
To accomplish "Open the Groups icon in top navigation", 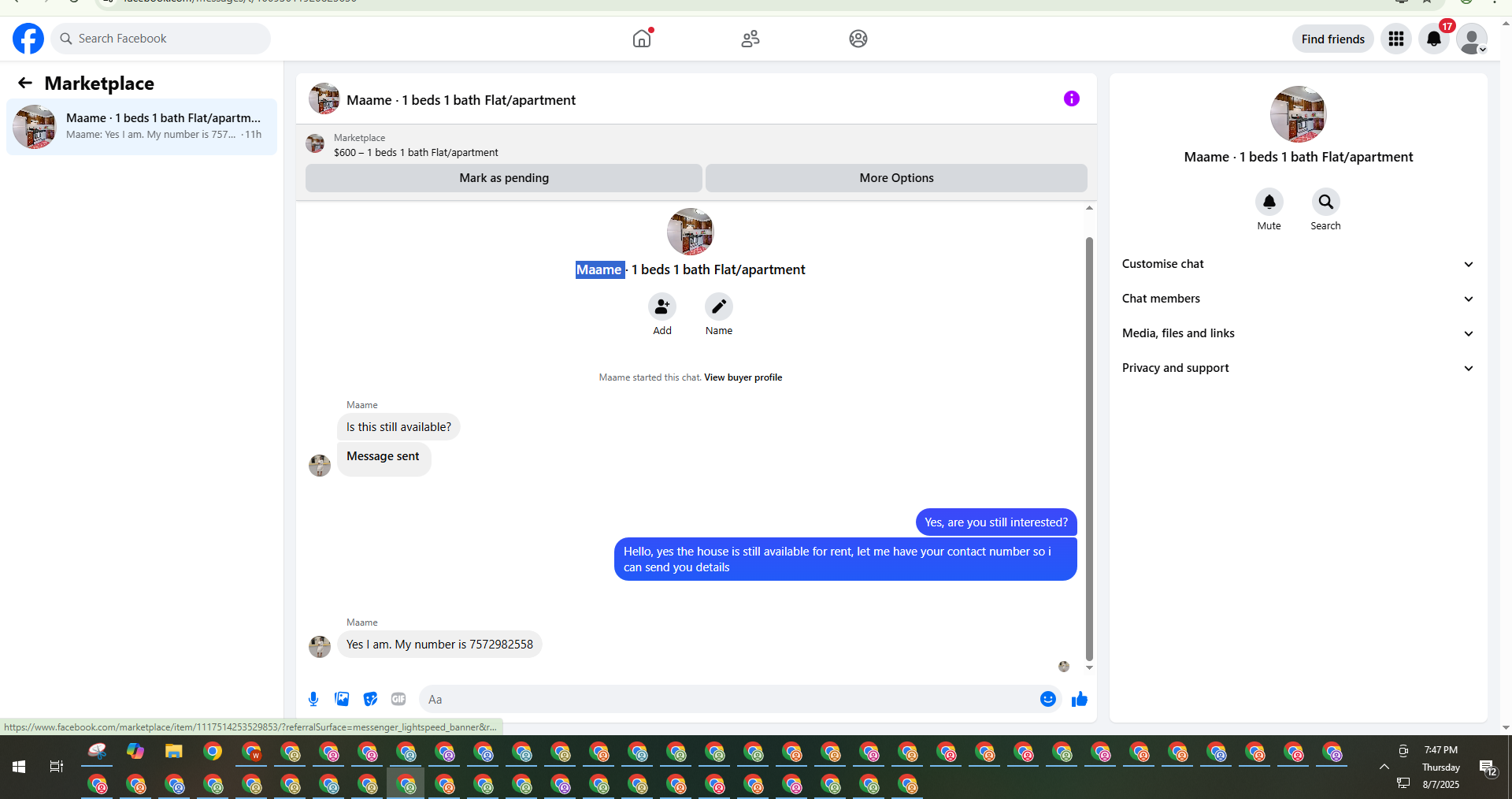I will [858, 39].
